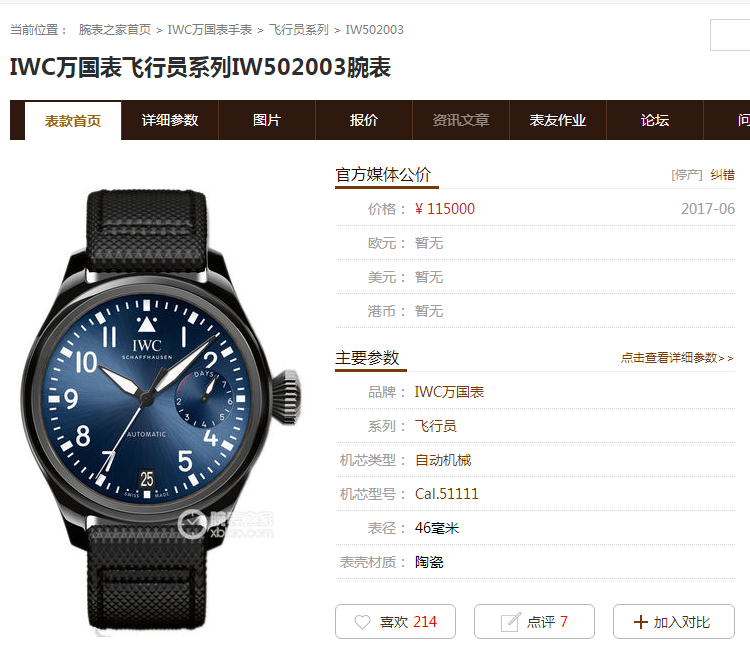Screen dimensions: 750x661
Task: Click the 陶瓷 case material link
Action: pos(429,562)
